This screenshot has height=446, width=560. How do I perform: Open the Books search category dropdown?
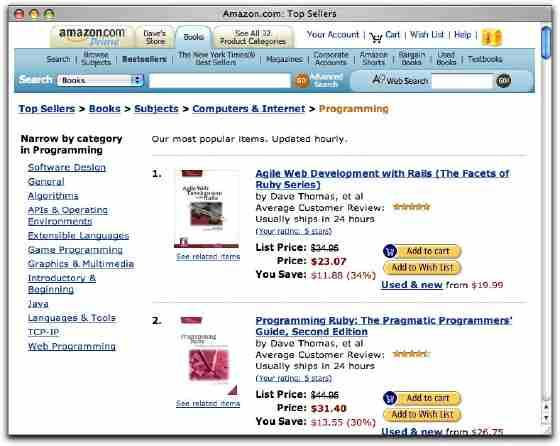(100, 80)
